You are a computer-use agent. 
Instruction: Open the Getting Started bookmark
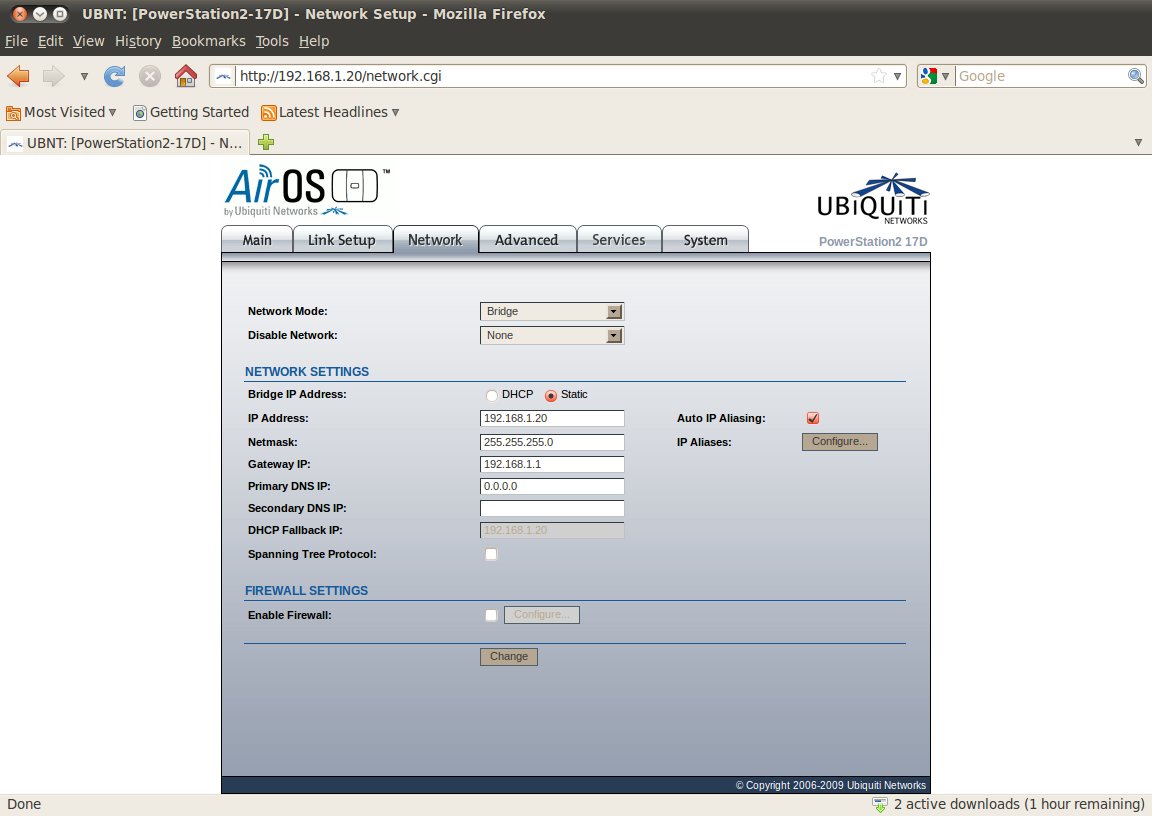tap(191, 112)
